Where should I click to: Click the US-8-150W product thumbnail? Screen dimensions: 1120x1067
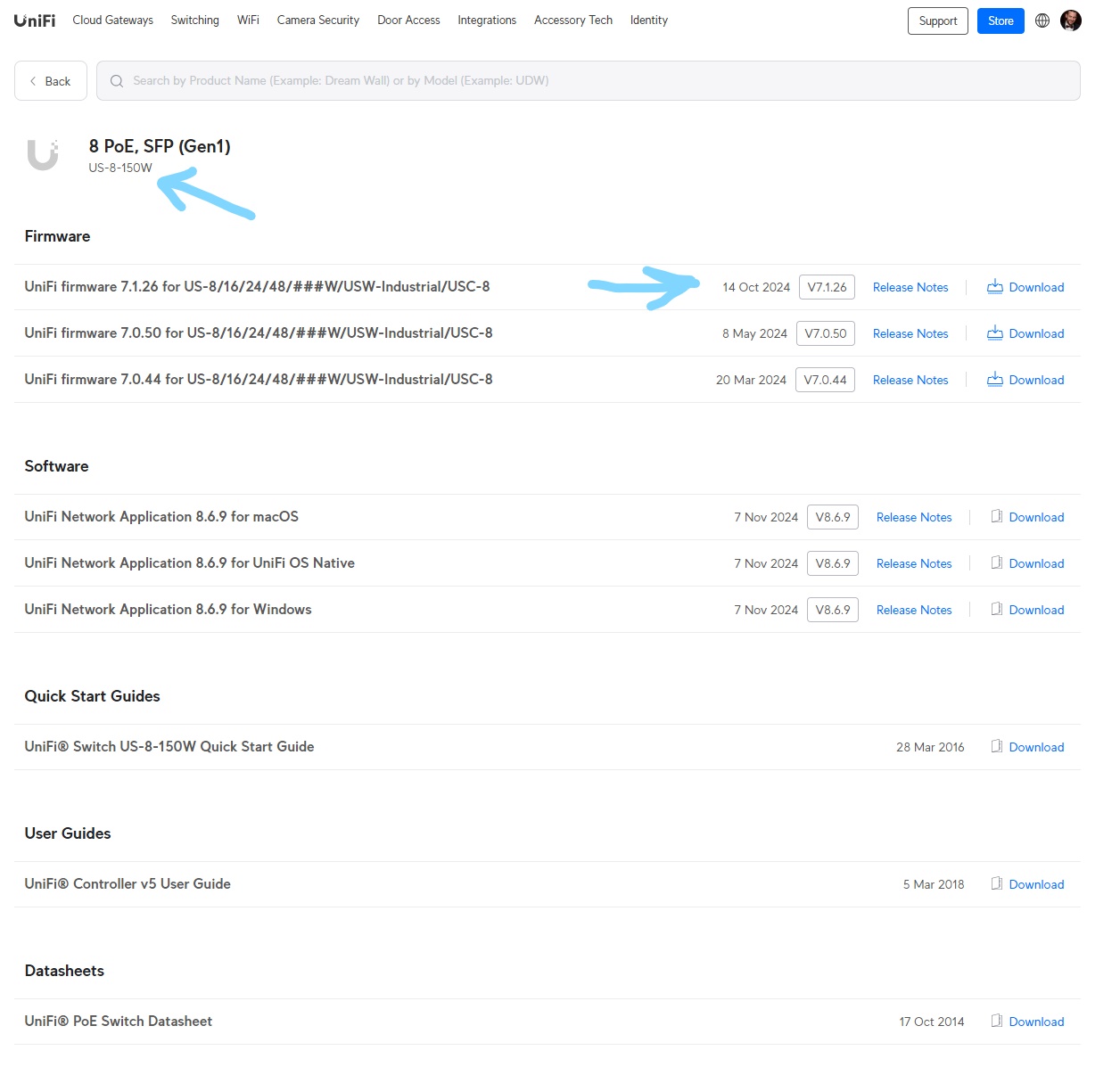pyautogui.click(x=43, y=155)
